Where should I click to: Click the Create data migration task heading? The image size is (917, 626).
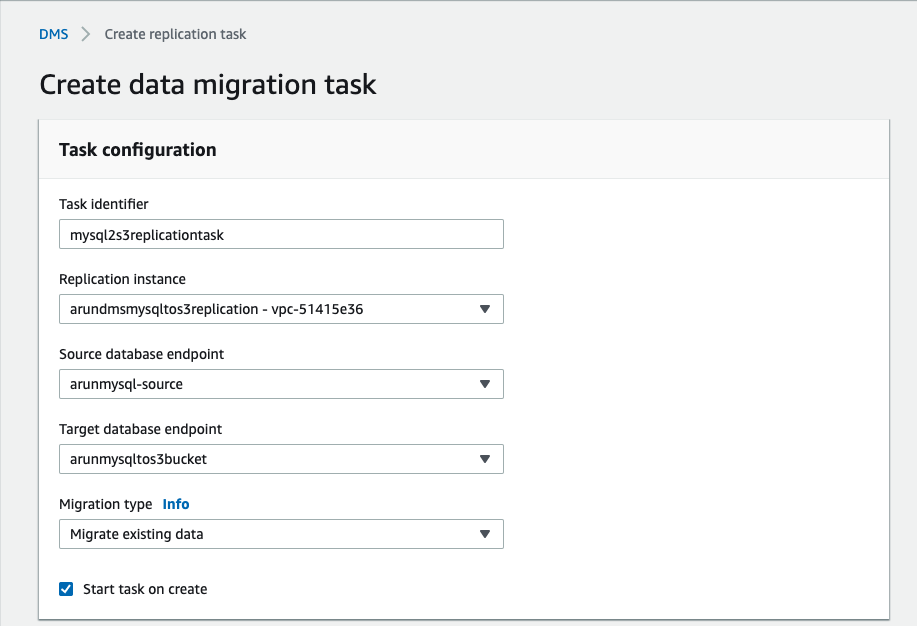point(208,84)
